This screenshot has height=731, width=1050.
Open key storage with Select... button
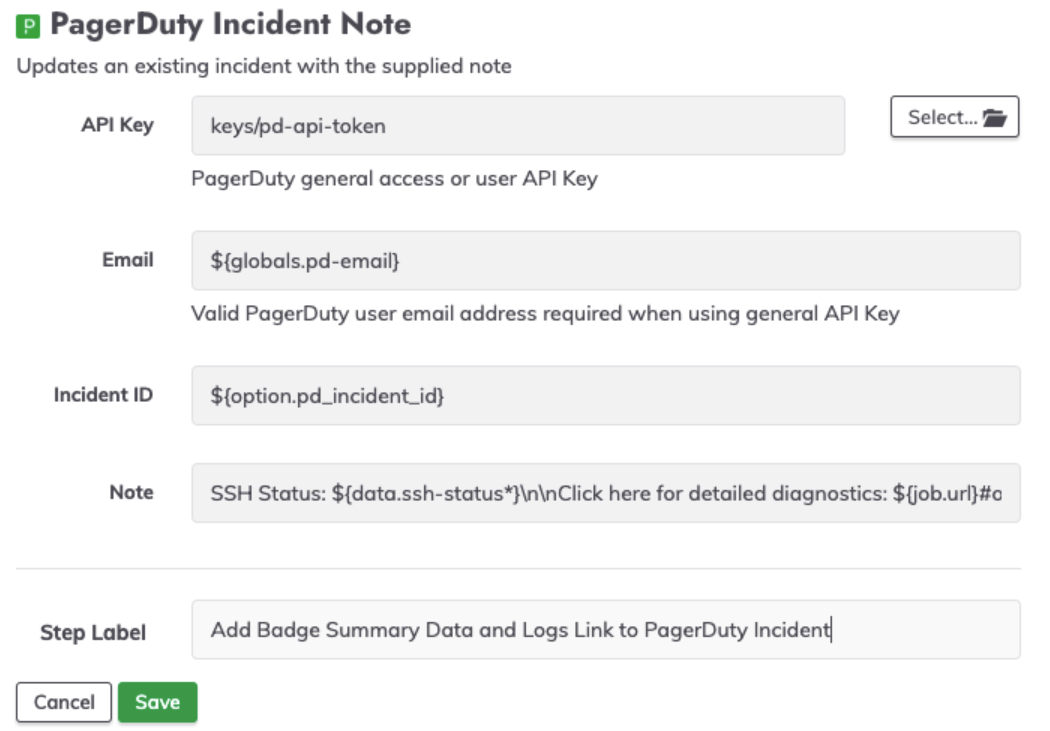click(954, 116)
